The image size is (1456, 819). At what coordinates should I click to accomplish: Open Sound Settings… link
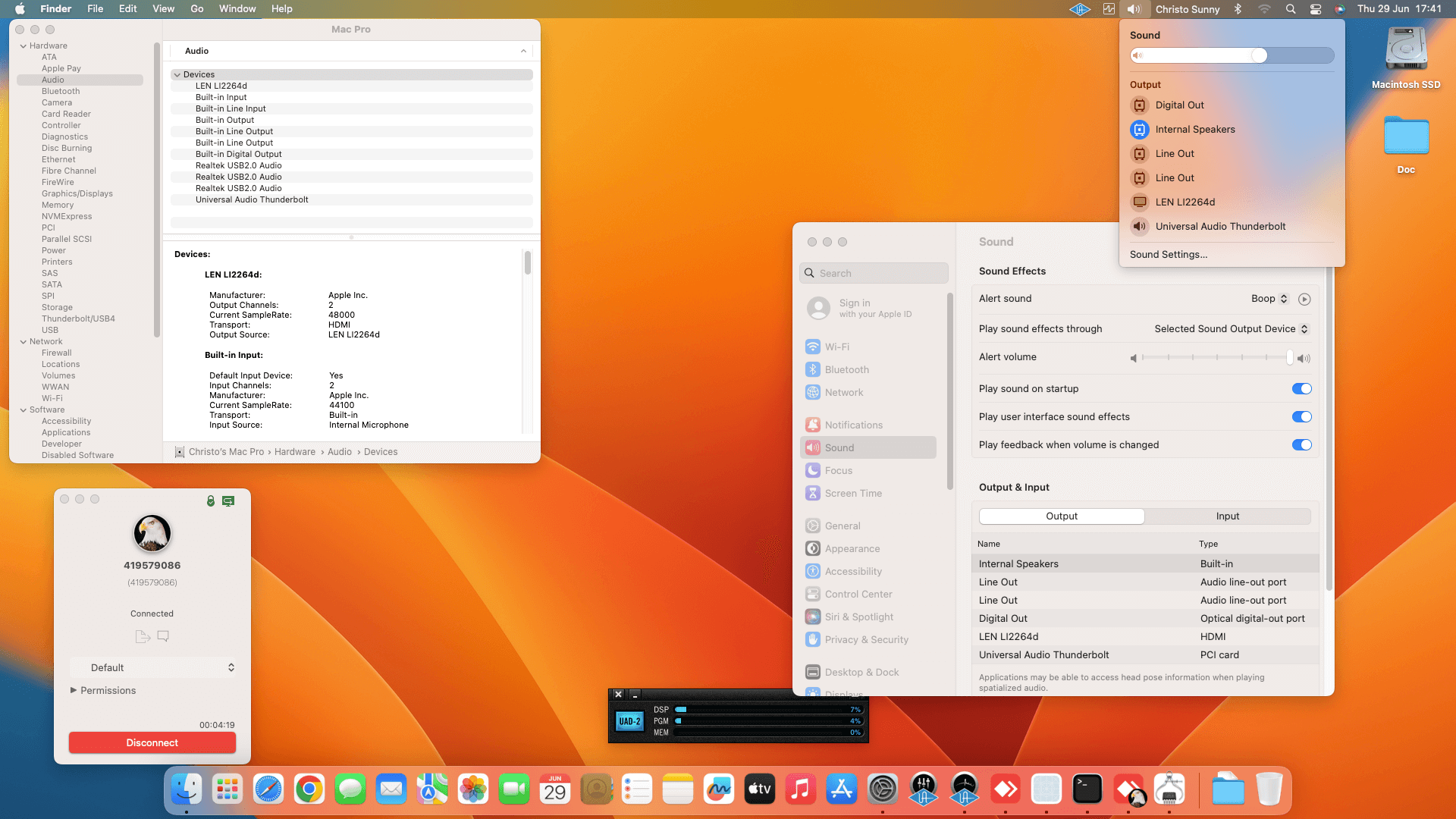click(1168, 255)
